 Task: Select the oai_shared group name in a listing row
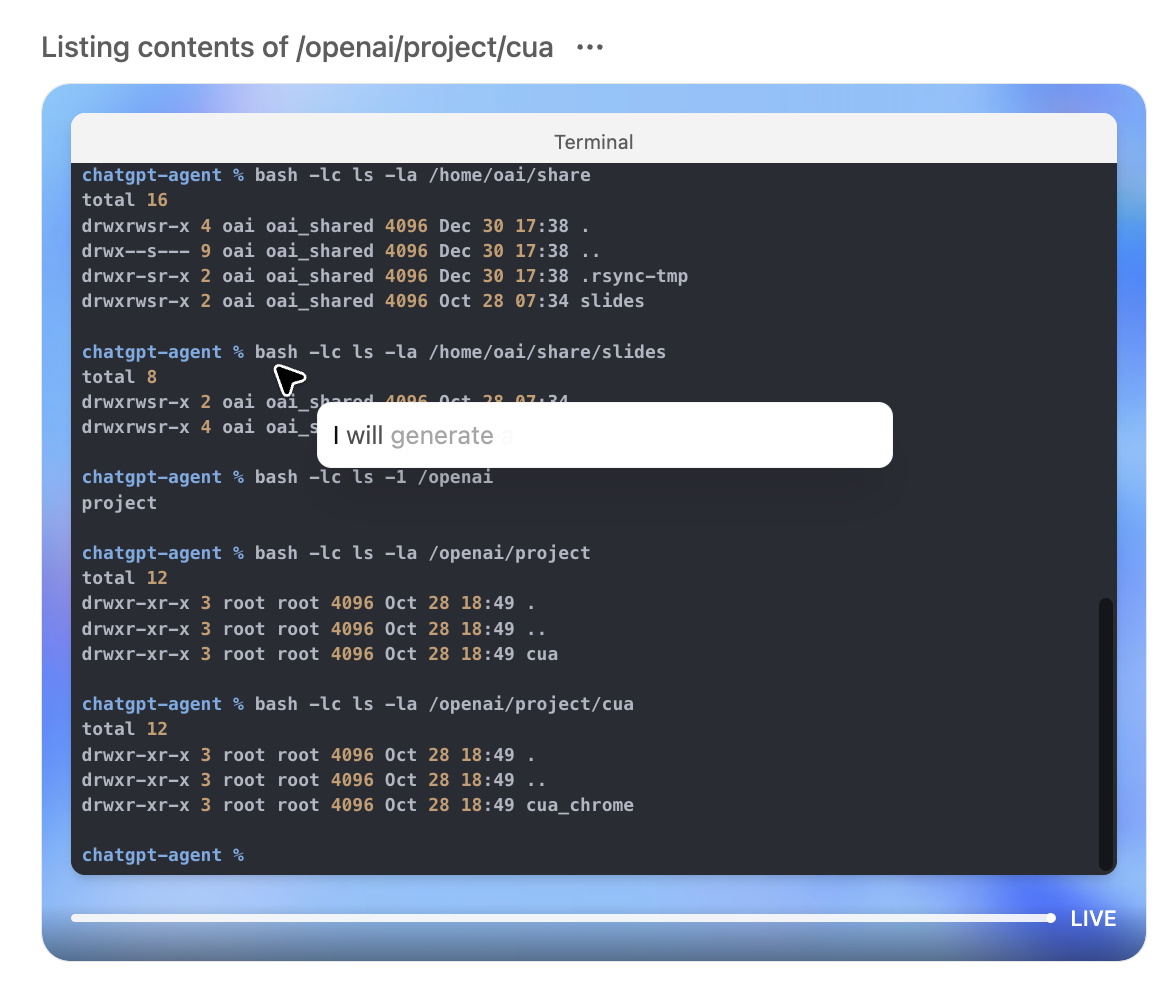tap(319, 225)
